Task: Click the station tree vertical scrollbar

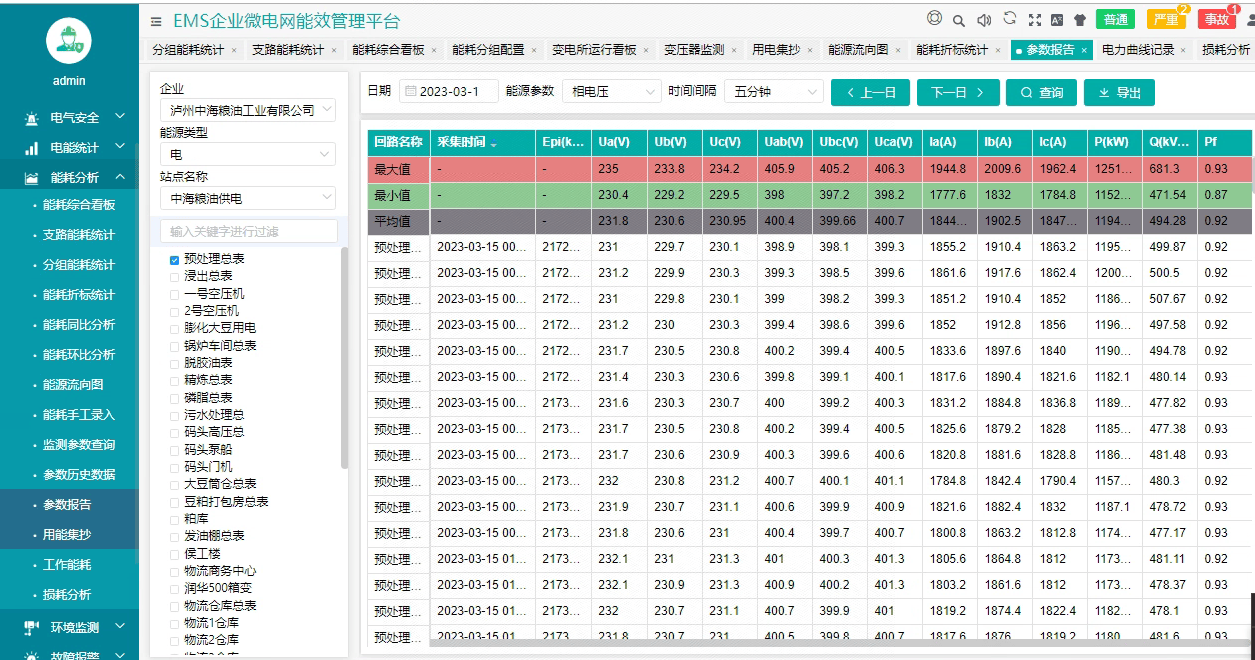Action: (x=345, y=360)
